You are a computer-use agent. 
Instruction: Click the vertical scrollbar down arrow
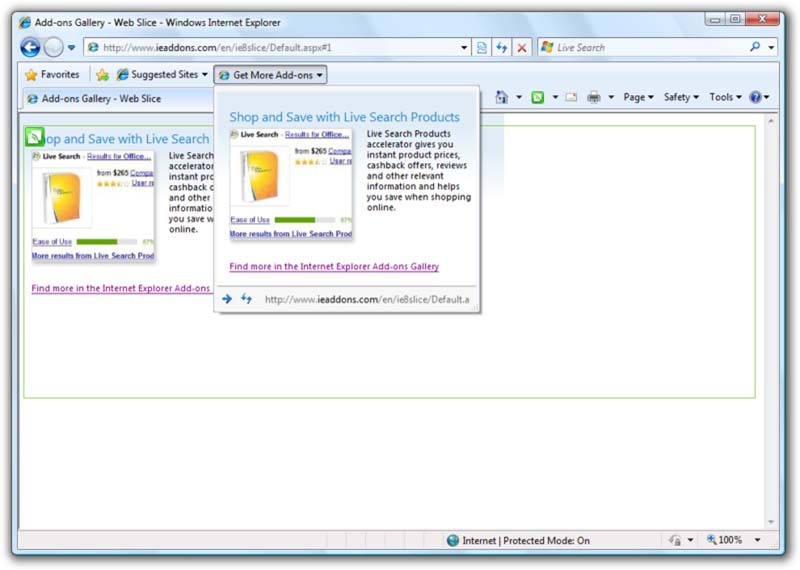771,522
